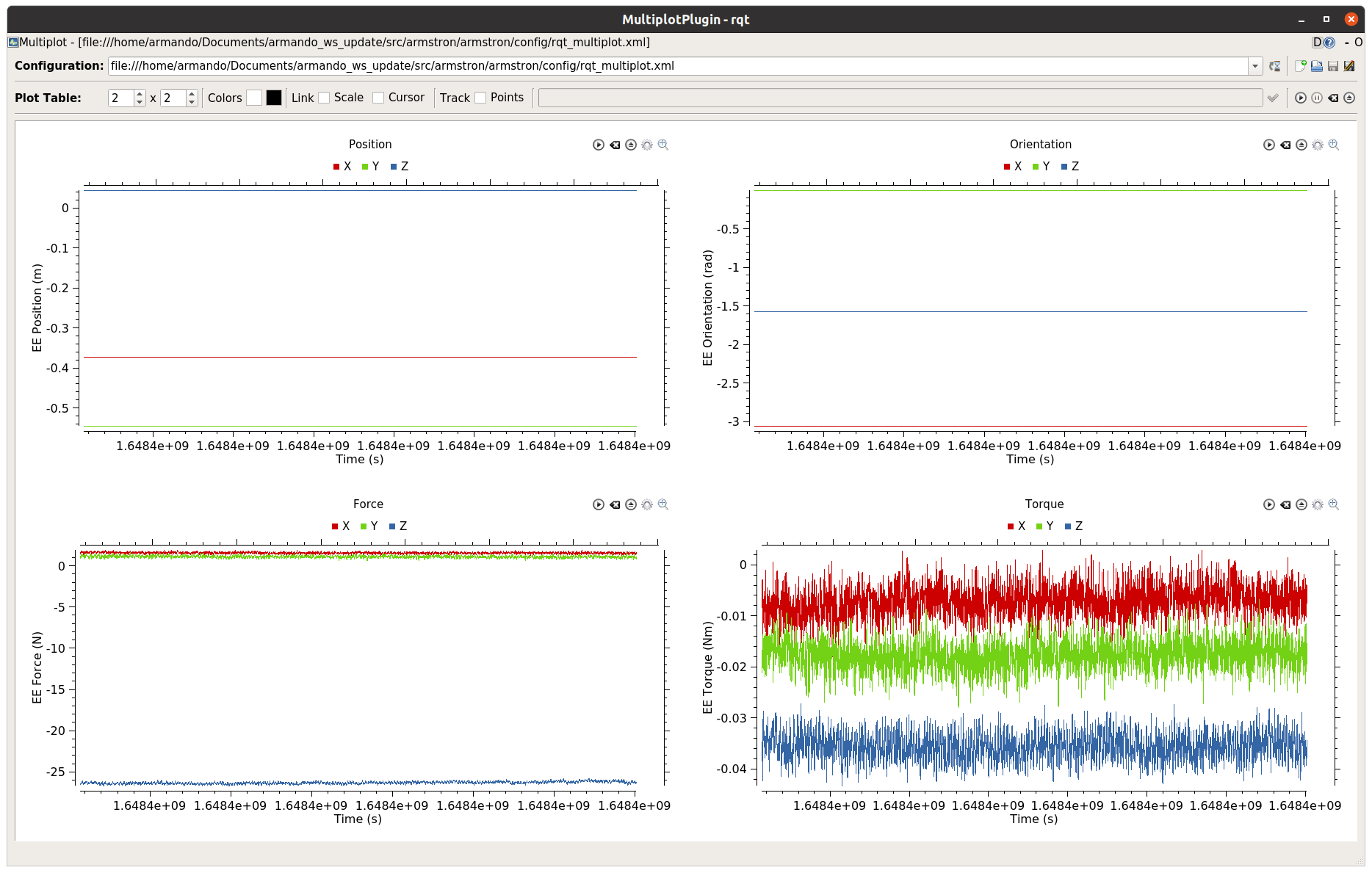The image size is (1372, 873).
Task: Increase the plot table columns count
Action: tap(192, 93)
